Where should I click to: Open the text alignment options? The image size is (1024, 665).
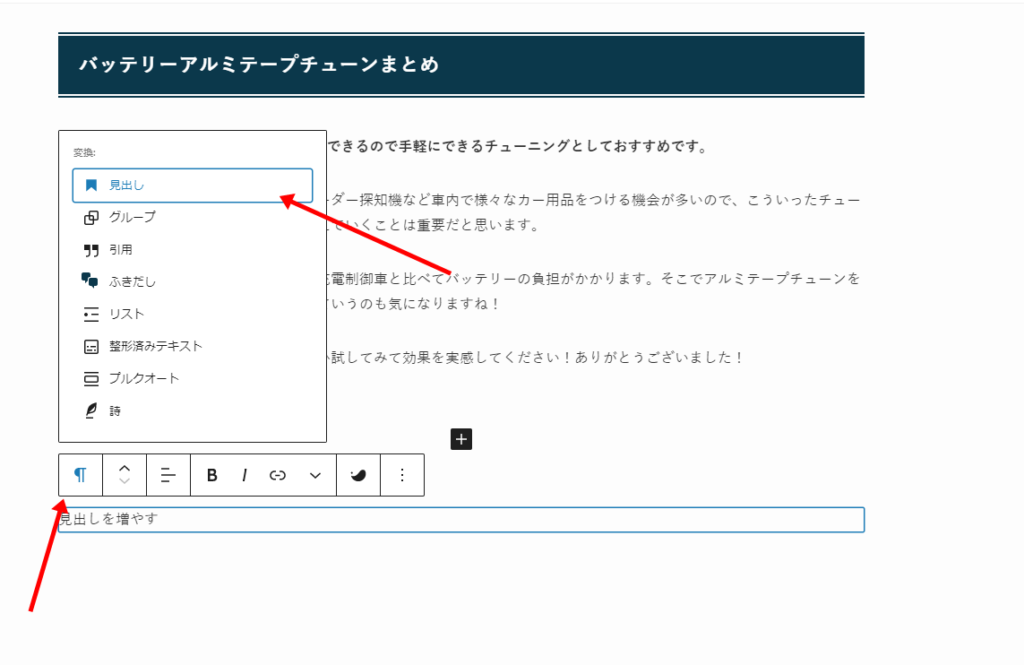click(x=168, y=475)
